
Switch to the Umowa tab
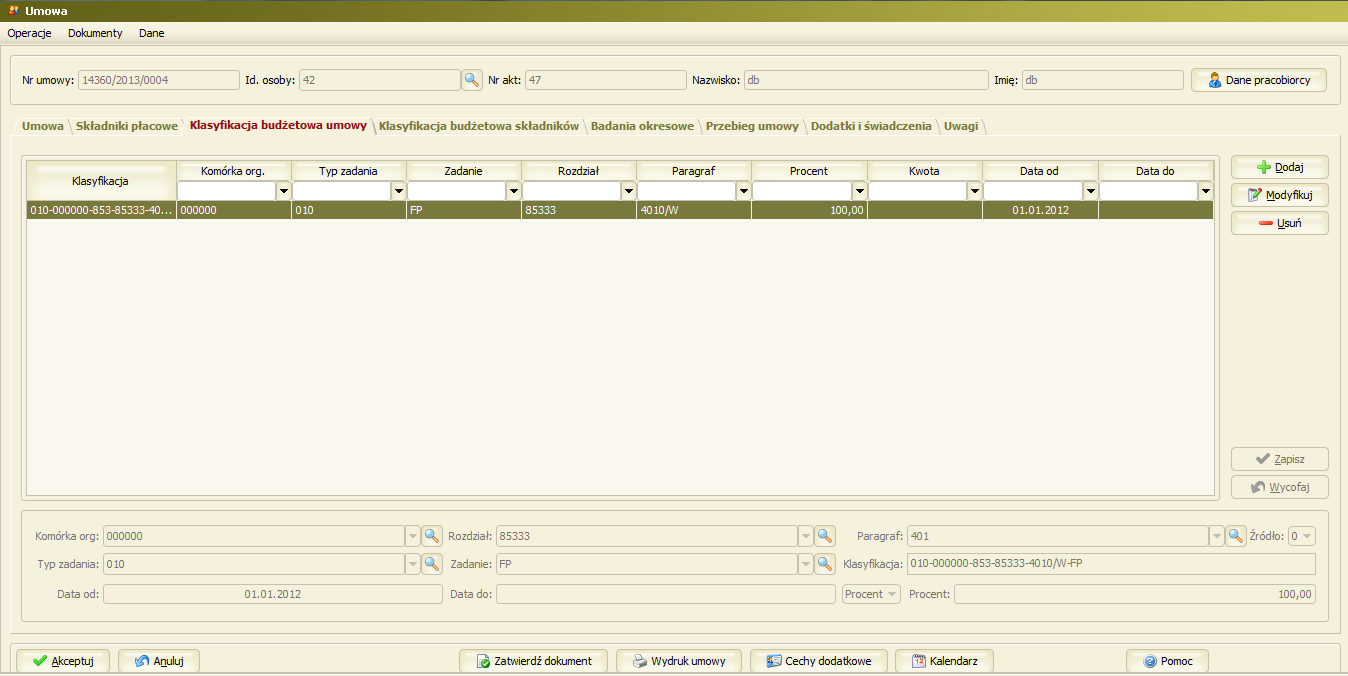tap(42, 126)
